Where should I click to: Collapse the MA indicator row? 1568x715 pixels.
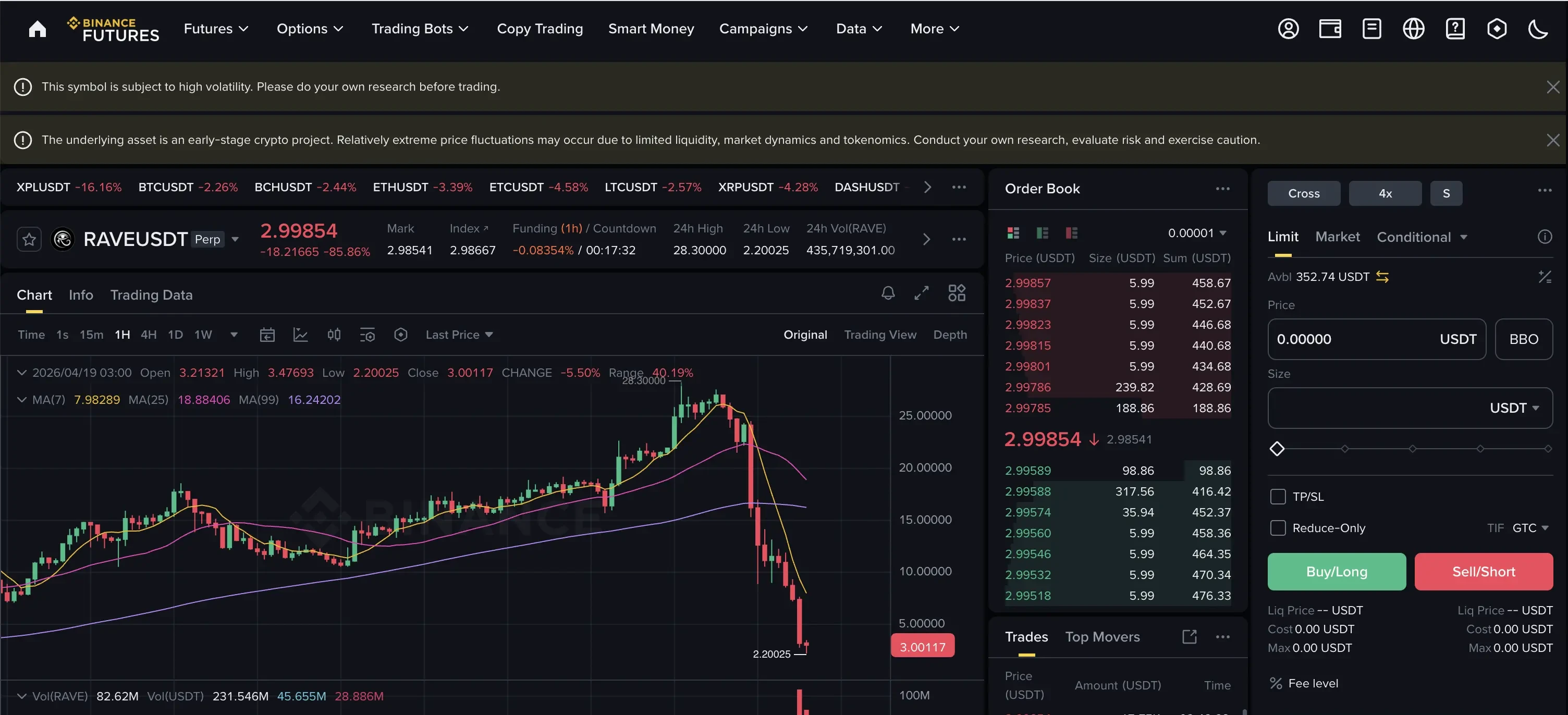22,400
